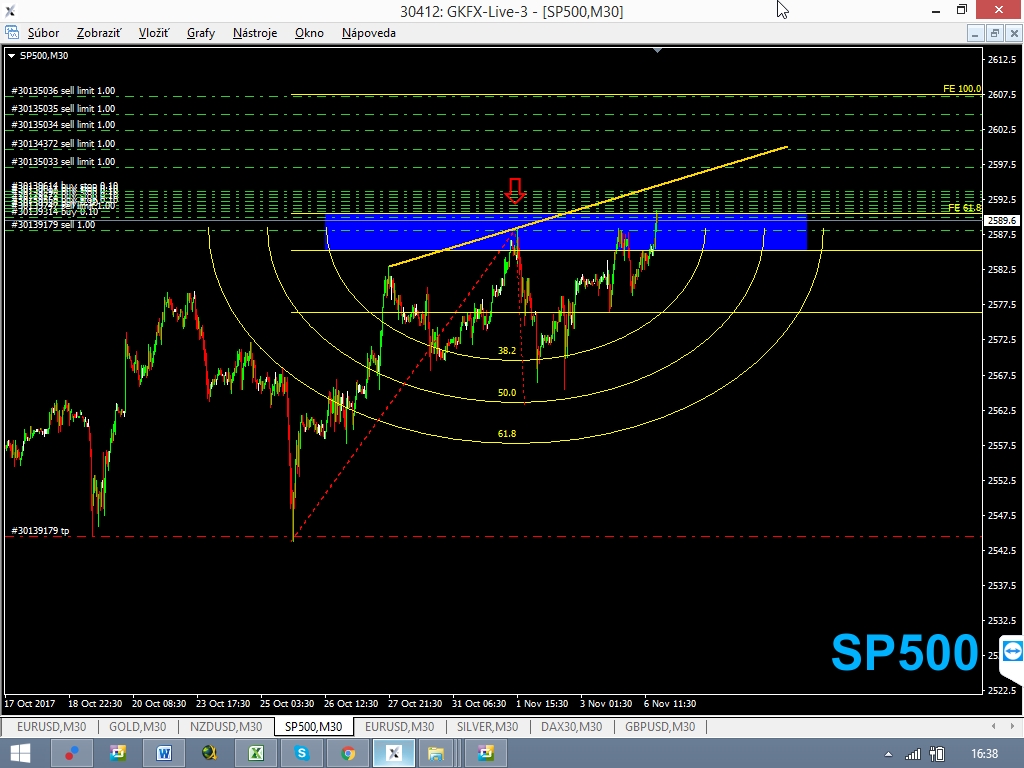Open the red-blue dots taskbar icon
1024x768 pixels.
(x=72, y=754)
